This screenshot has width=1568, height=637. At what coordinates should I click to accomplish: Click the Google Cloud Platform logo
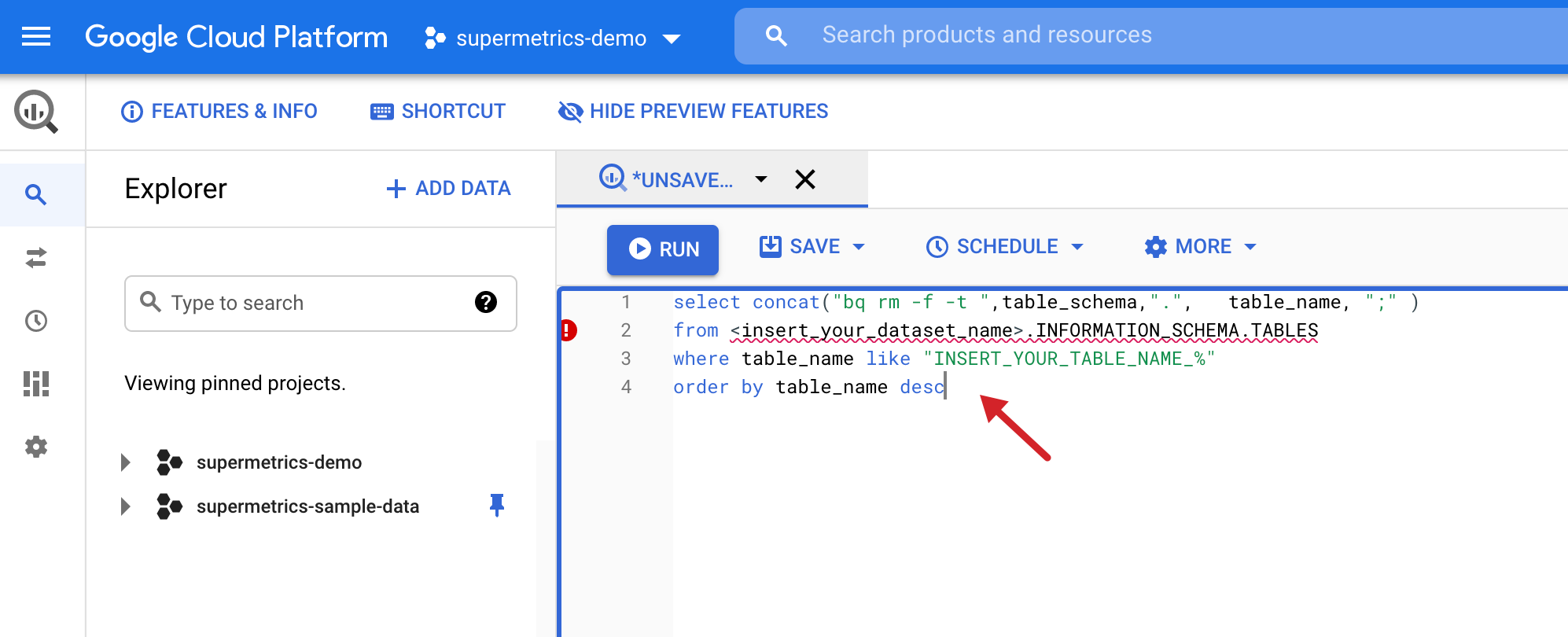click(x=237, y=37)
